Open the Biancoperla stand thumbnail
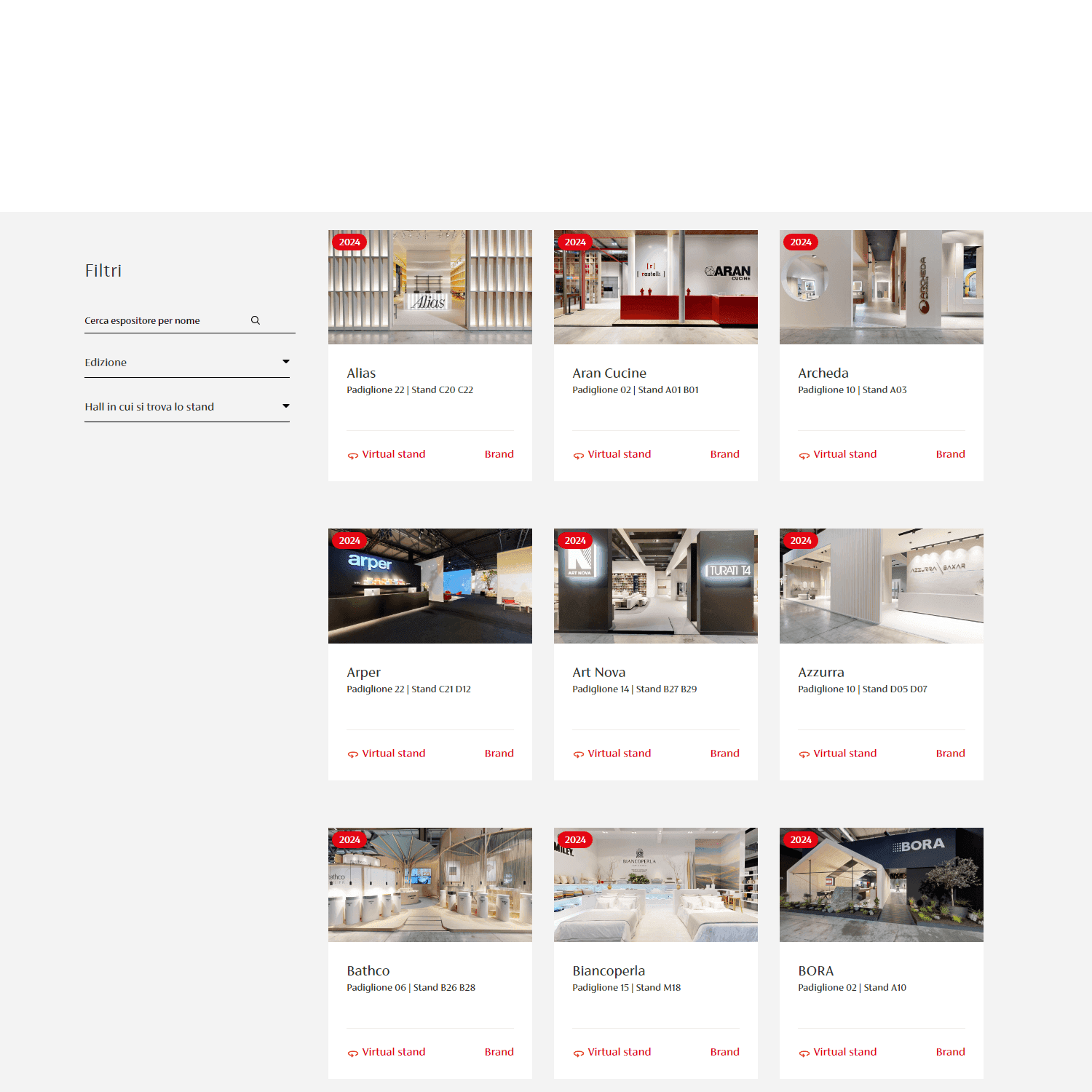The image size is (1092, 1092). point(656,885)
